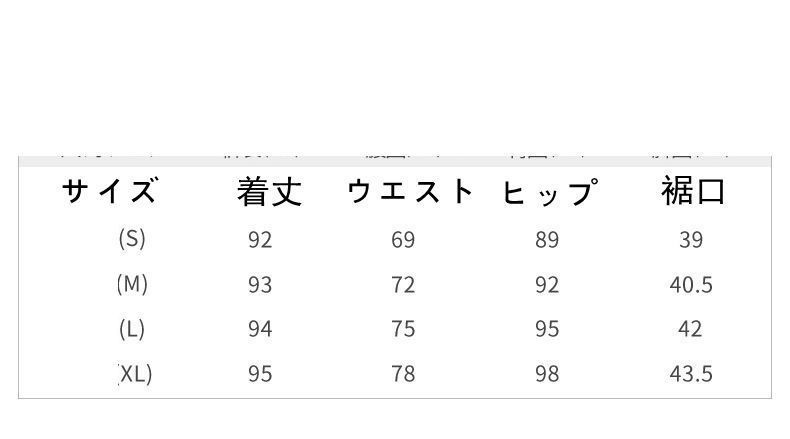Click the 裾口 column header
Viewport: 790px width, 439px height.
point(692,190)
